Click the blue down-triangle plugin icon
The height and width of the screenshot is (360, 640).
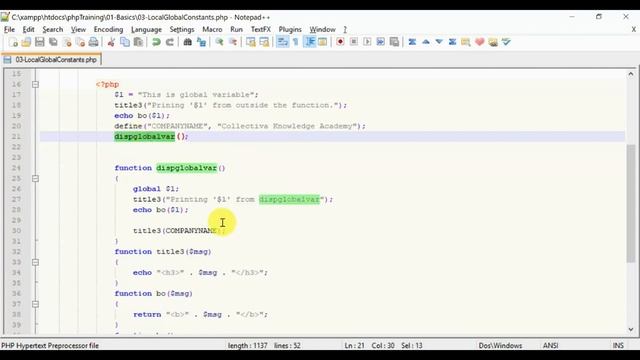[x=439, y=42]
